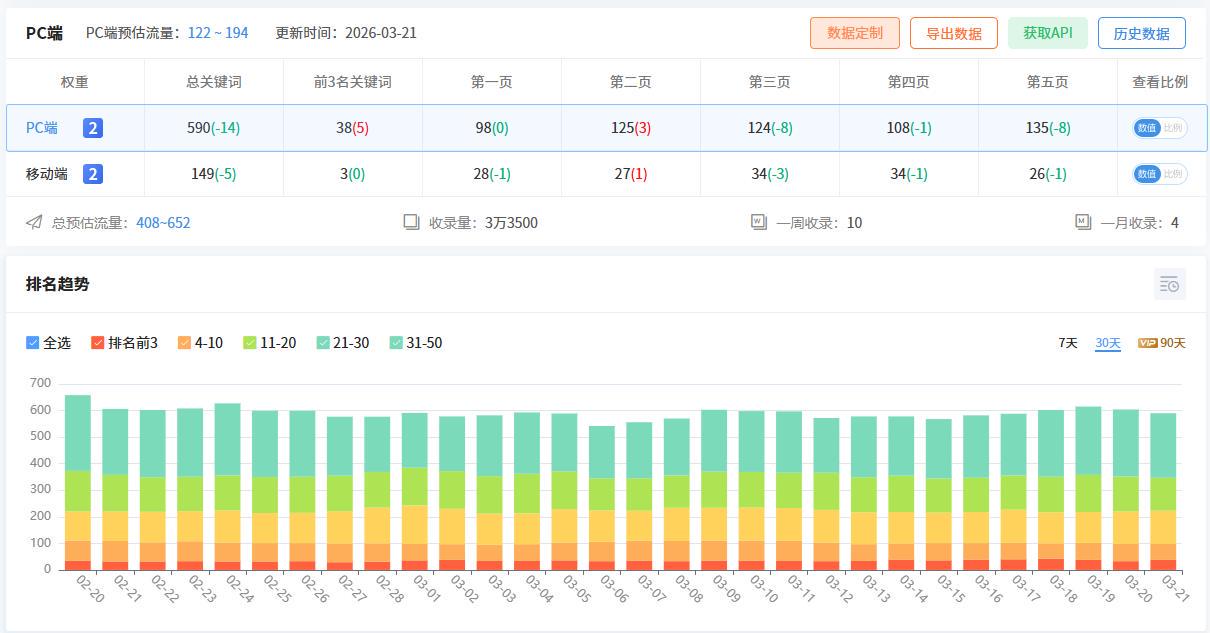The height and width of the screenshot is (633, 1210).
Task: Click the indexed pages icon beside 收录量
Action: (411, 222)
